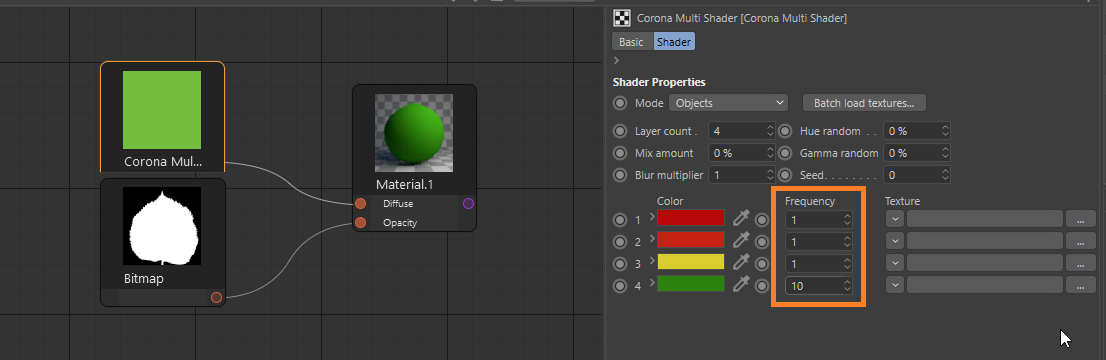Toggle the Blur multiplier animation dot
1106x360 pixels.
click(x=620, y=175)
